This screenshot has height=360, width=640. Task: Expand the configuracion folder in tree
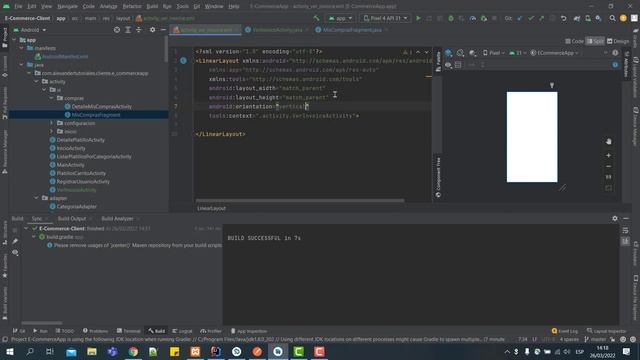tap(51, 123)
